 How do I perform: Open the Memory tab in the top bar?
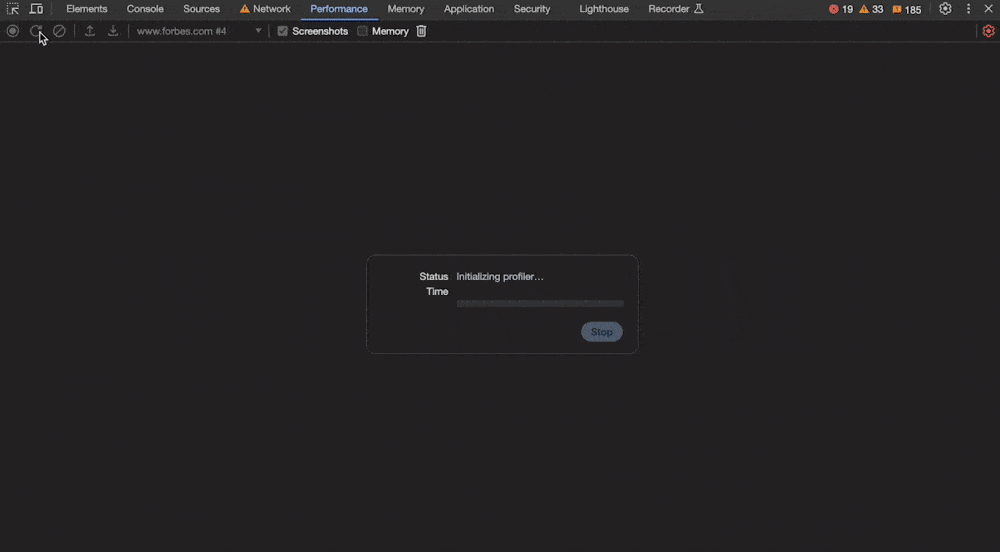[406, 9]
